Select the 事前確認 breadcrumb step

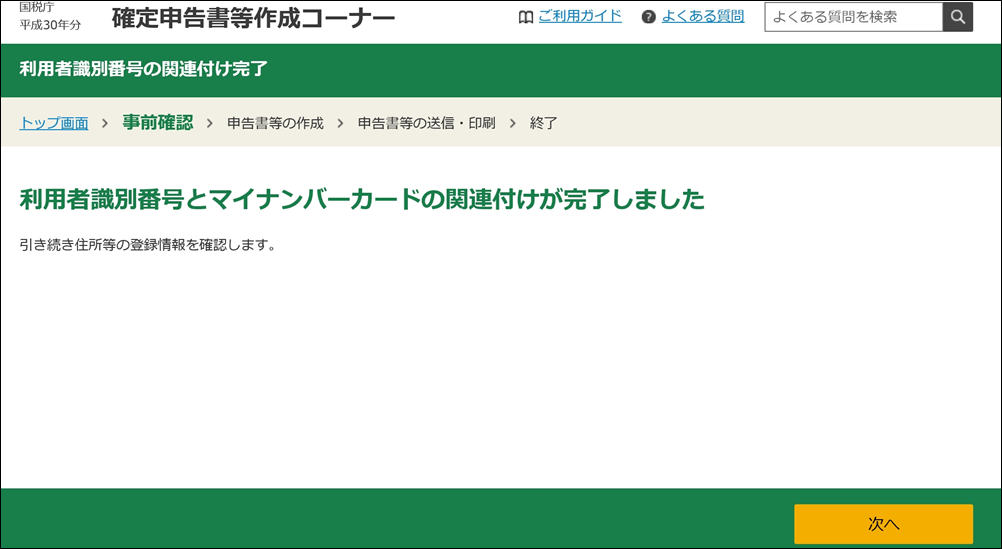coord(158,122)
